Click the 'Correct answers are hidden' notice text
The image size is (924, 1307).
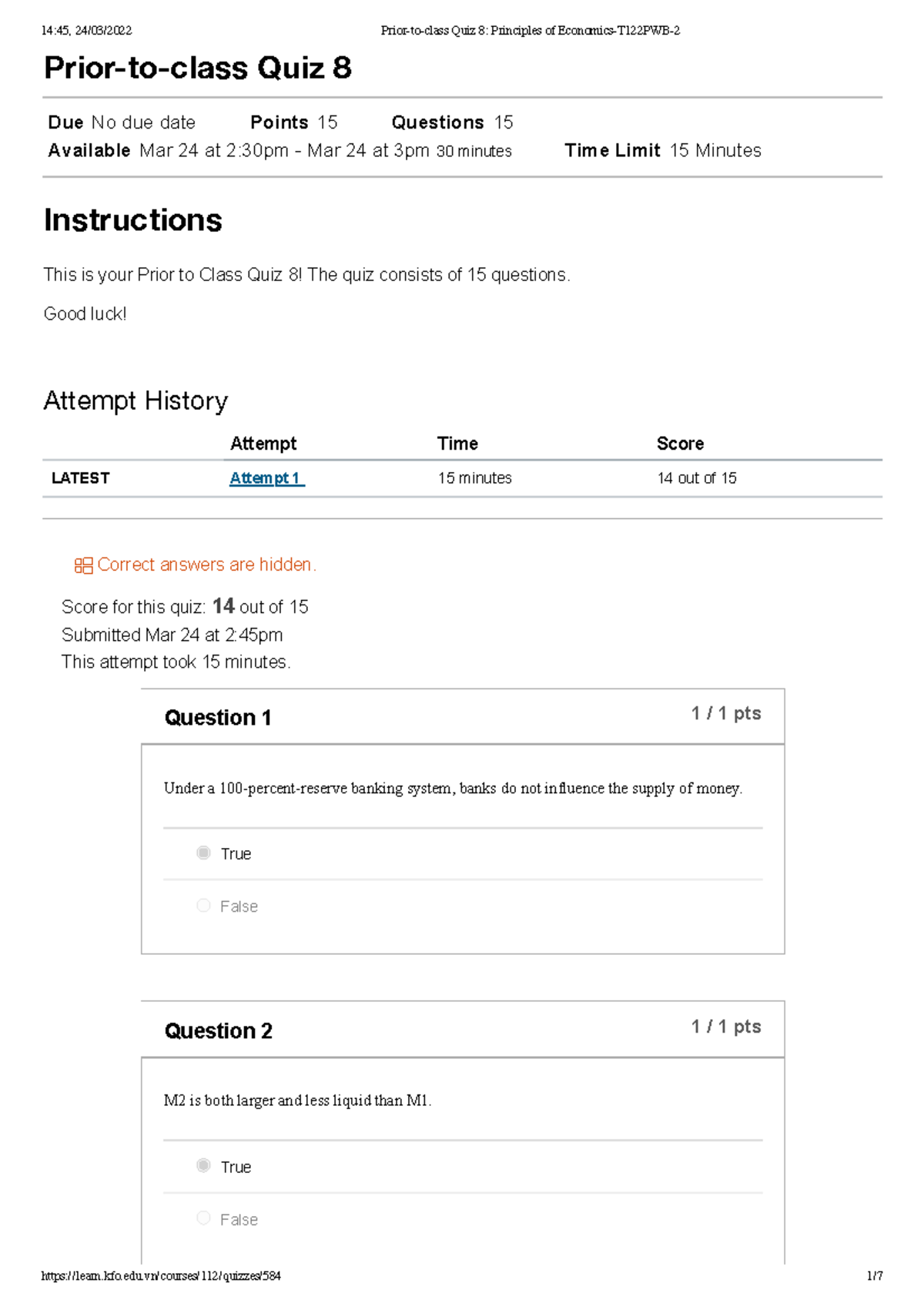[x=206, y=565]
